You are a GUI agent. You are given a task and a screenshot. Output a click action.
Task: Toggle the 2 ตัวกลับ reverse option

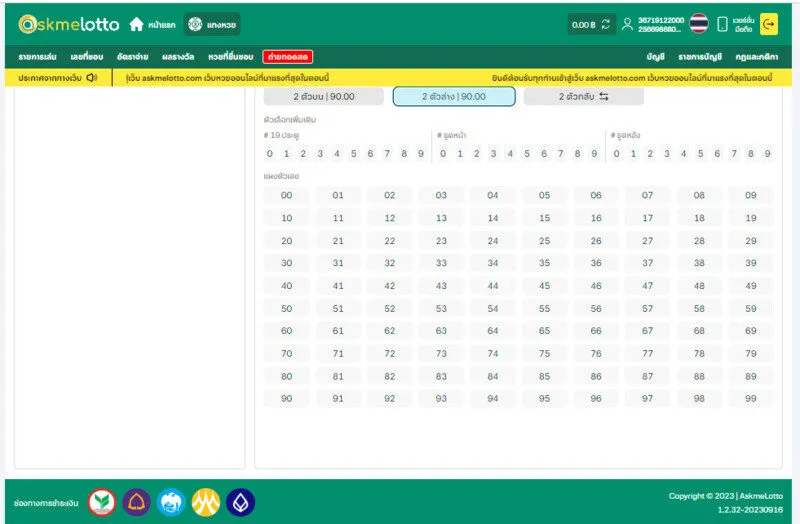pyautogui.click(x=584, y=97)
